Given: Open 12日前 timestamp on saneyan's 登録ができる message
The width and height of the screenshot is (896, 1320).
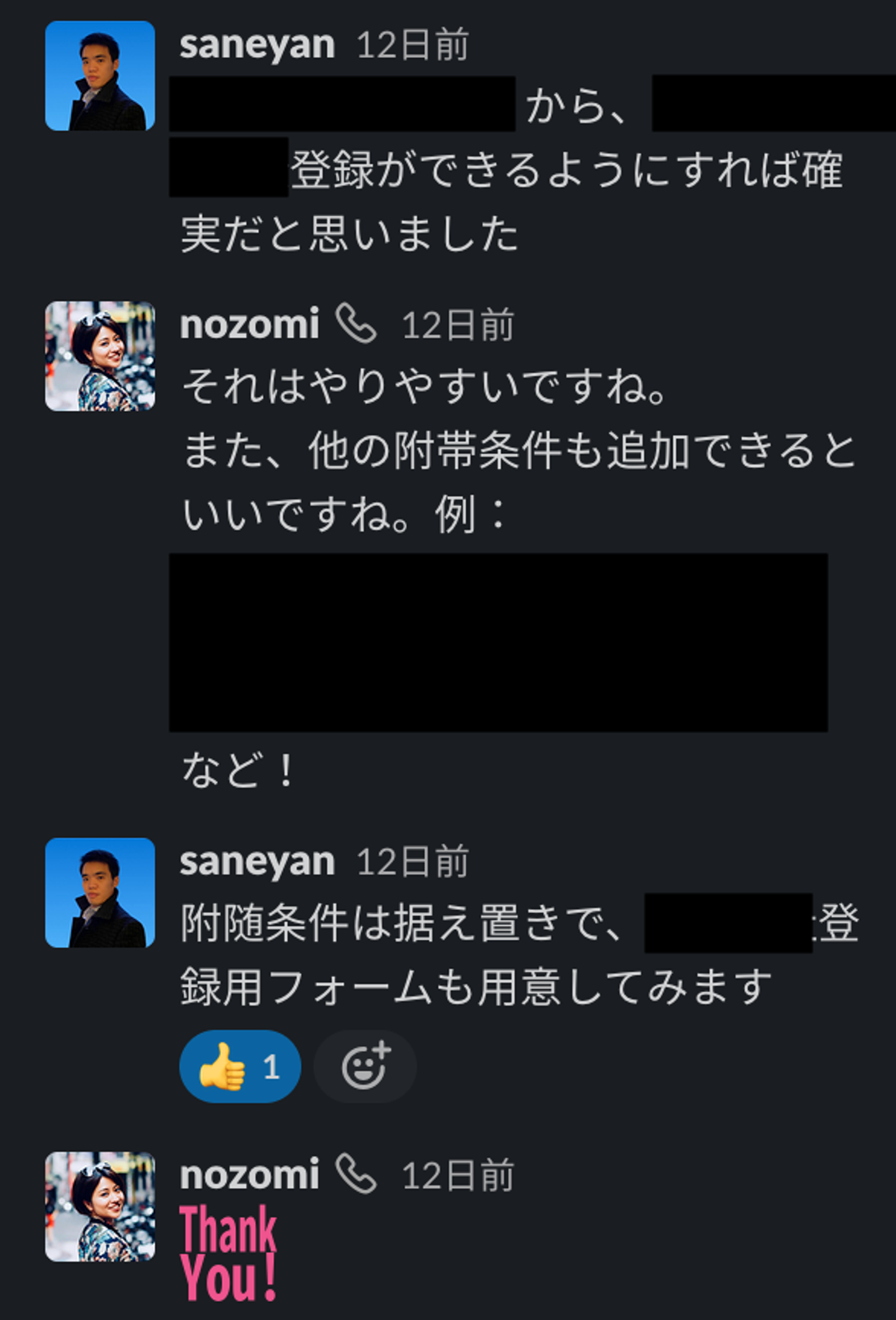Looking at the screenshot, I should (413, 45).
